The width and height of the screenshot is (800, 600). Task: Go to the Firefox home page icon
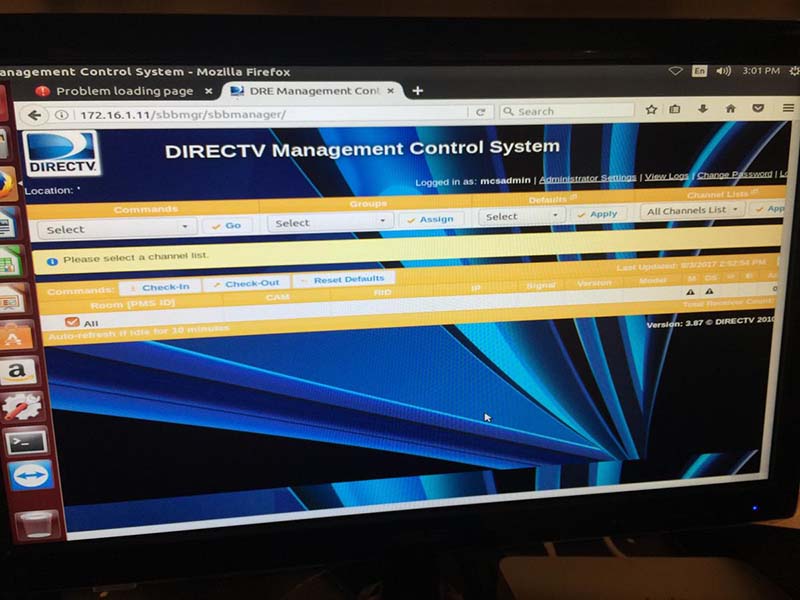[731, 108]
